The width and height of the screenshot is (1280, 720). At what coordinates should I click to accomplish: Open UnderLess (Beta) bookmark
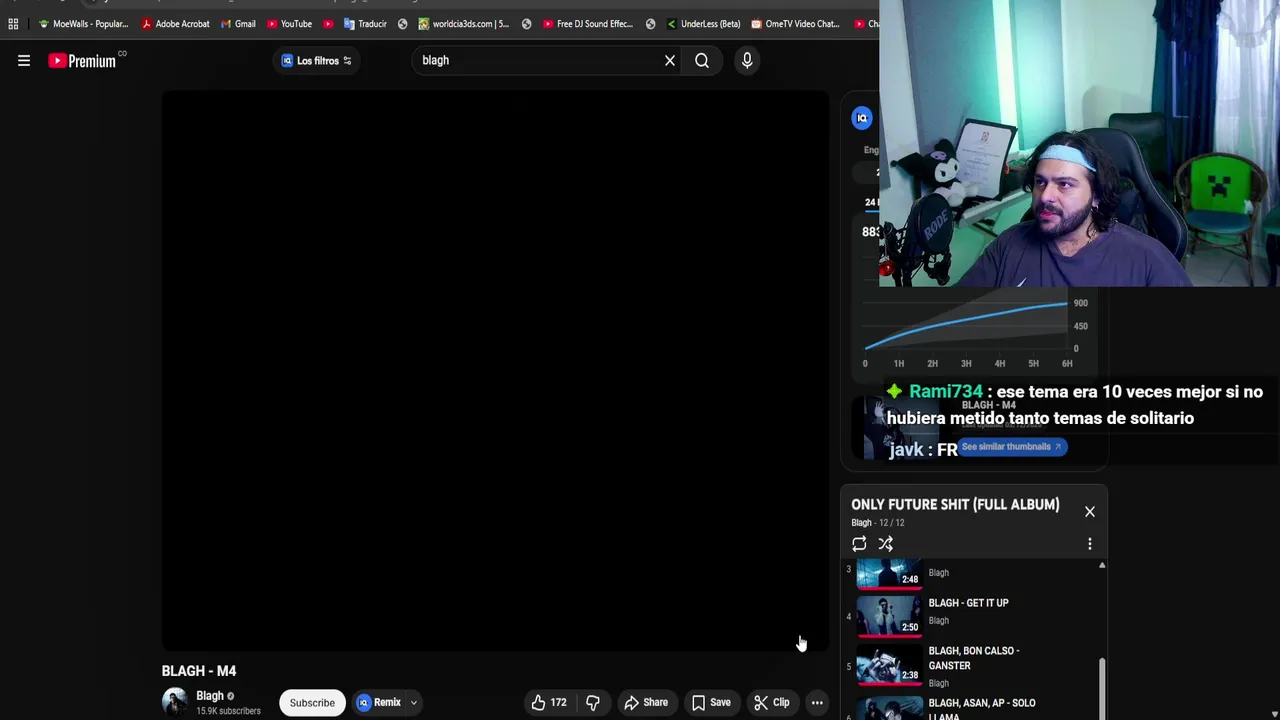(x=703, y=24)
